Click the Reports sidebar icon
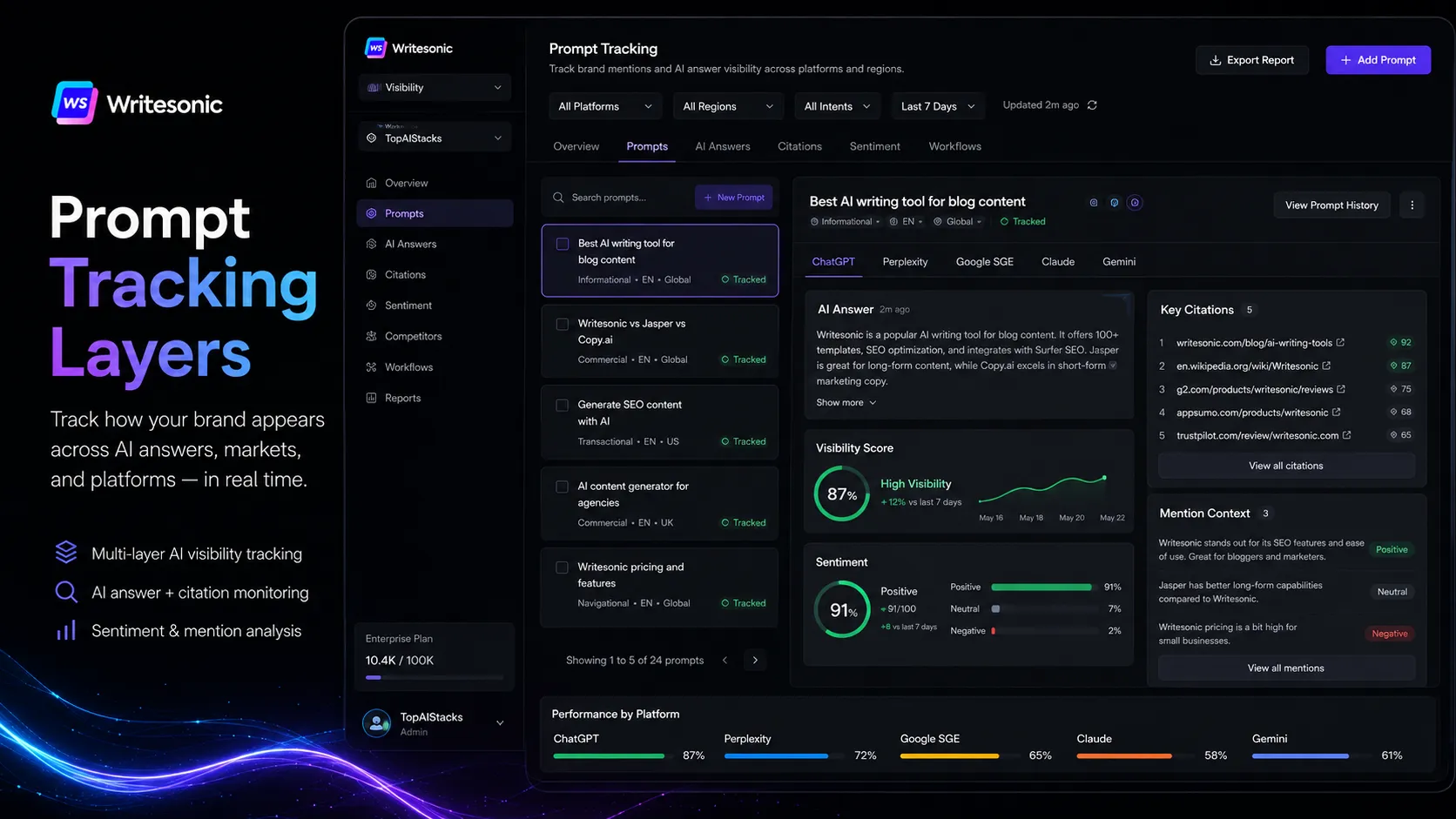The width and height of the screenshot is (1456, 819). (372, 398)
